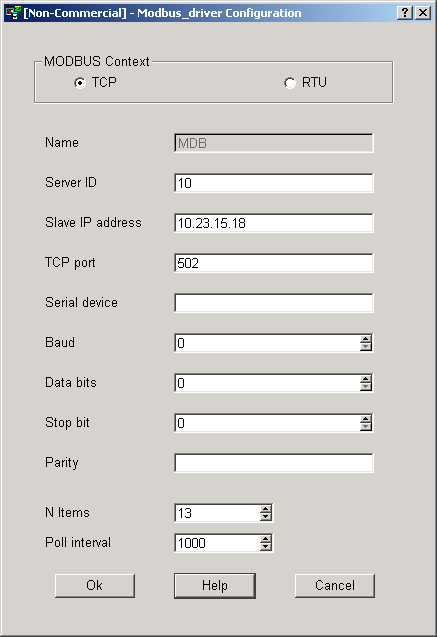Focus the Server ID input field
This screenshot has width=437, height=637.
coord(274,183)
